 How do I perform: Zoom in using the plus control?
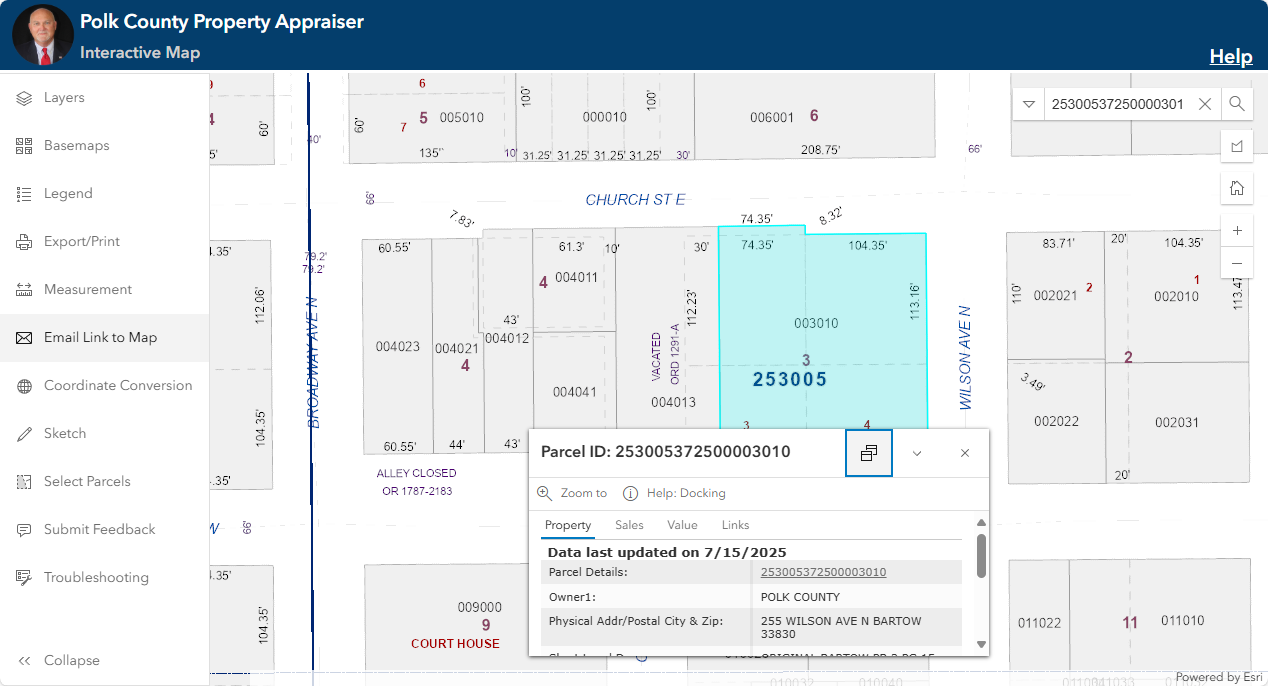(1237, 229)
